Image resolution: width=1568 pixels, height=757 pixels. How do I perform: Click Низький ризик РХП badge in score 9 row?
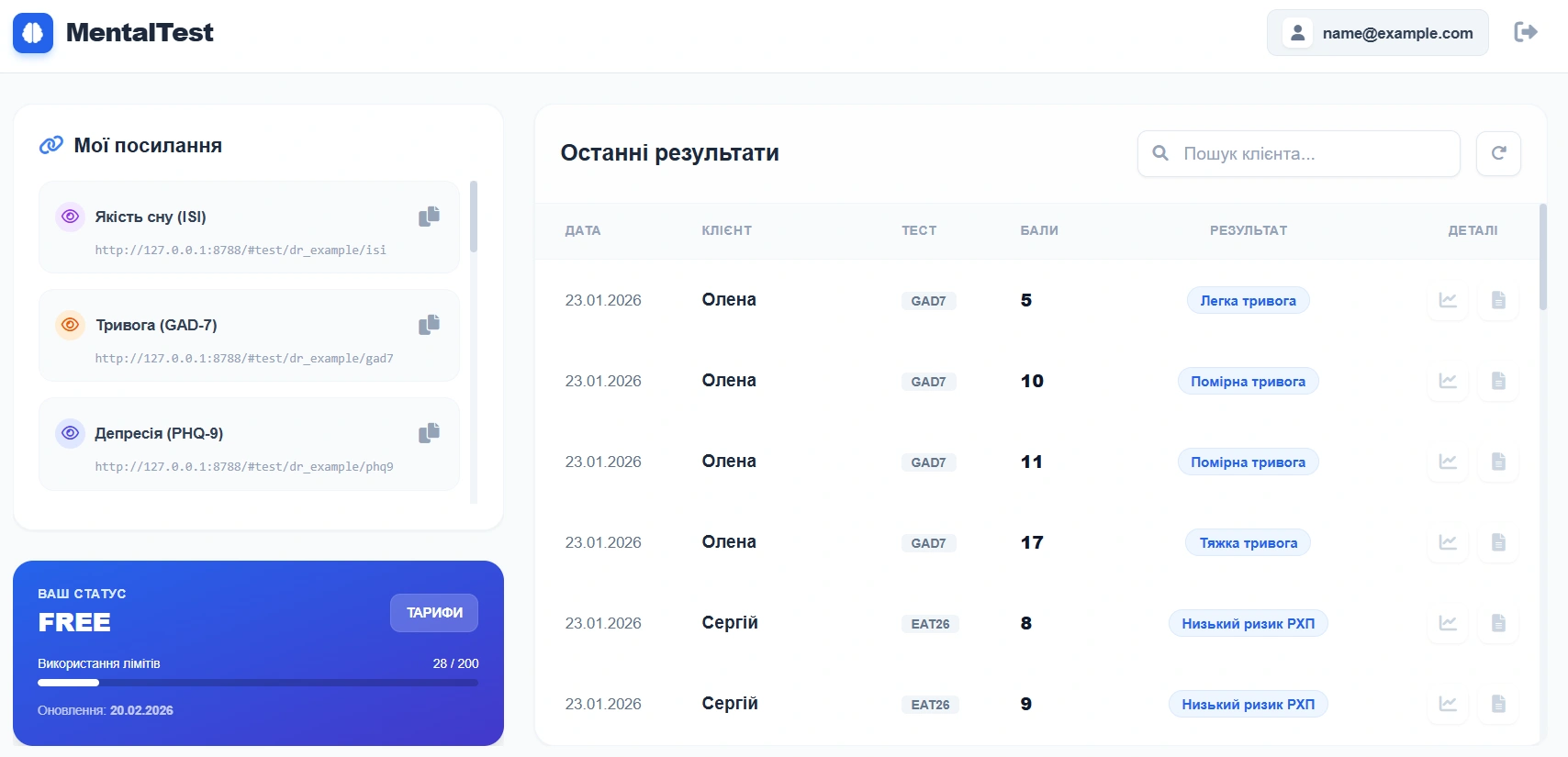tap(1249, 704)
